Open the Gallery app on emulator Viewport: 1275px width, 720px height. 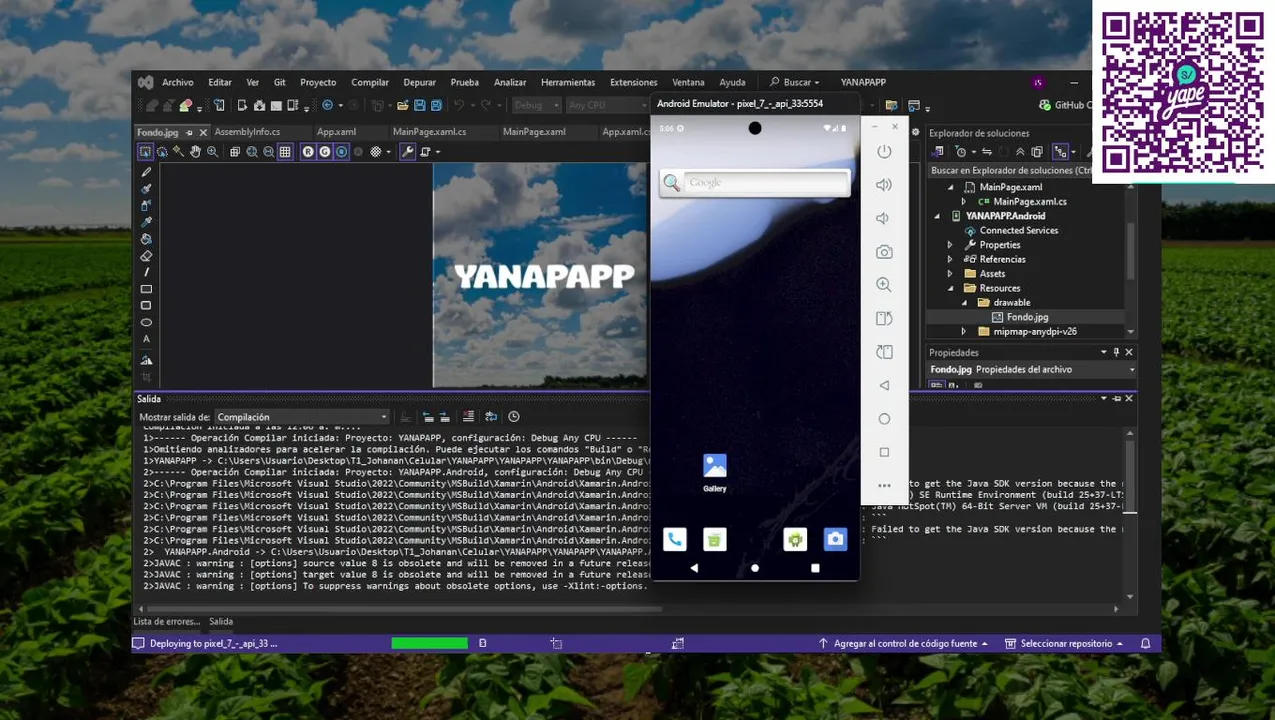click(715, 472)
